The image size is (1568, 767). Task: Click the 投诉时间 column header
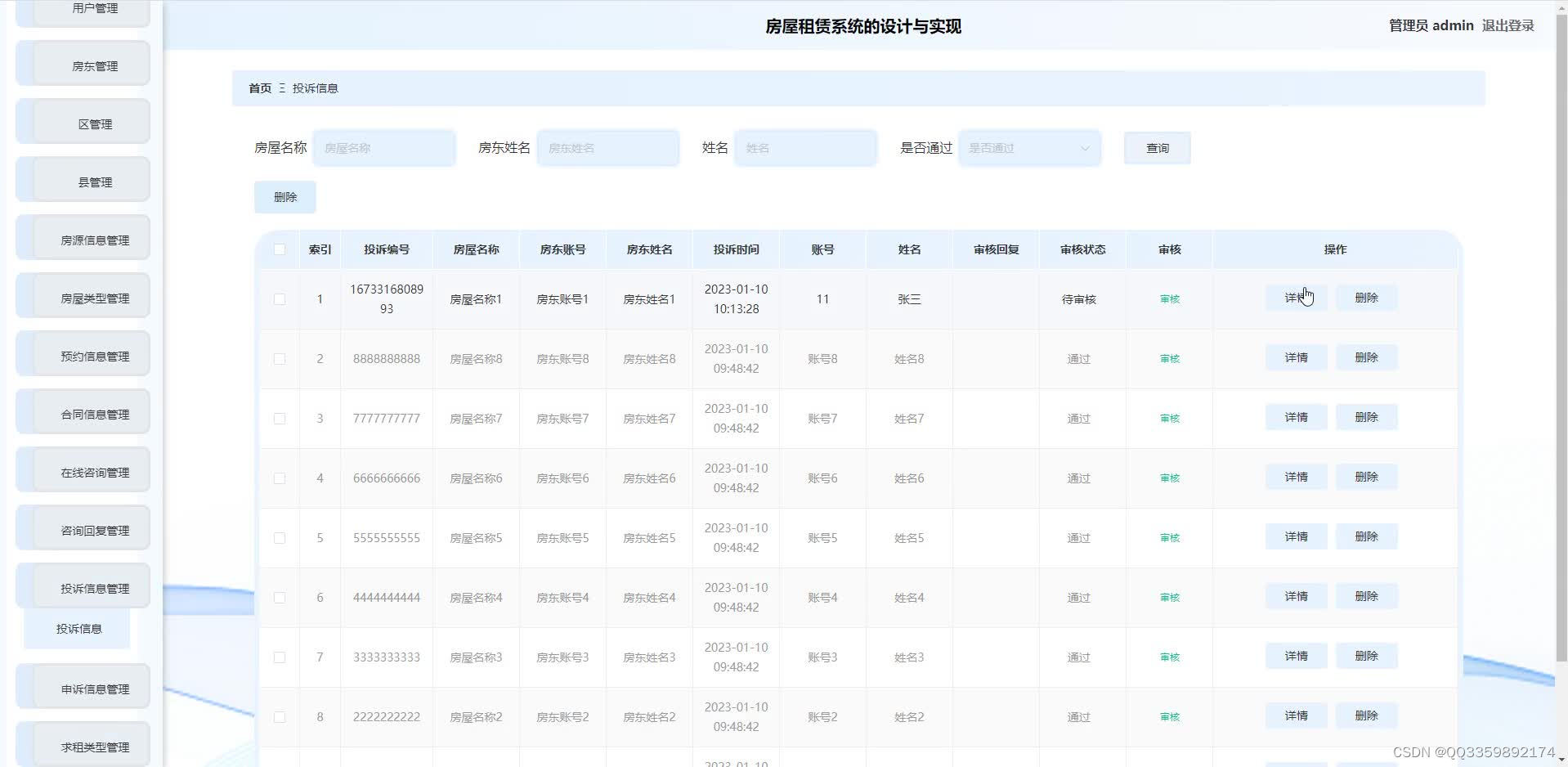(736, 249)
